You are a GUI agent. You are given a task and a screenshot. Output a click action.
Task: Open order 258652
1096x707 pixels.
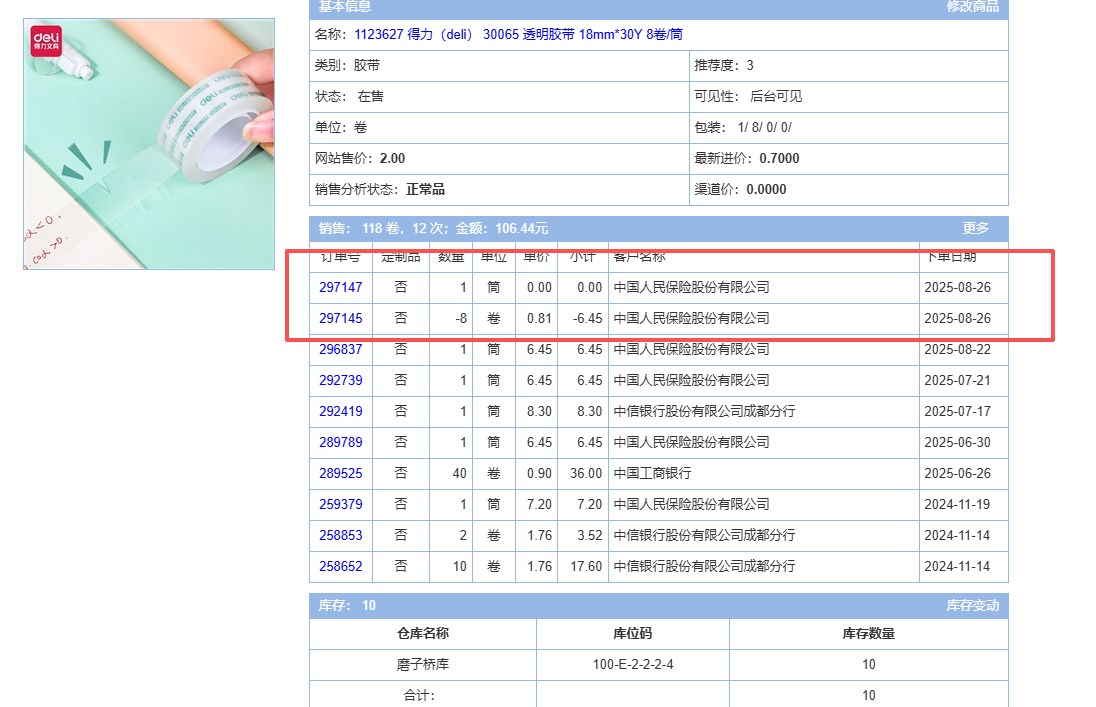pos(341,566)
